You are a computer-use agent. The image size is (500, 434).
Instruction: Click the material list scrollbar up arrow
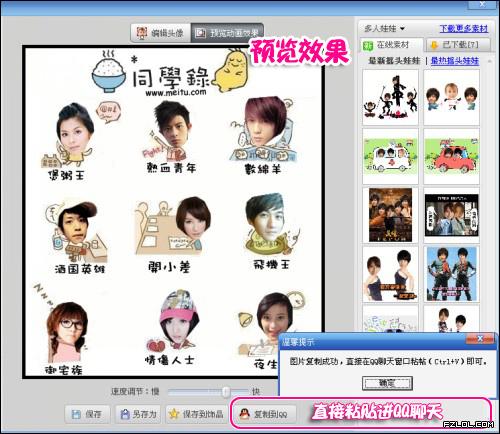coord(489,62)
